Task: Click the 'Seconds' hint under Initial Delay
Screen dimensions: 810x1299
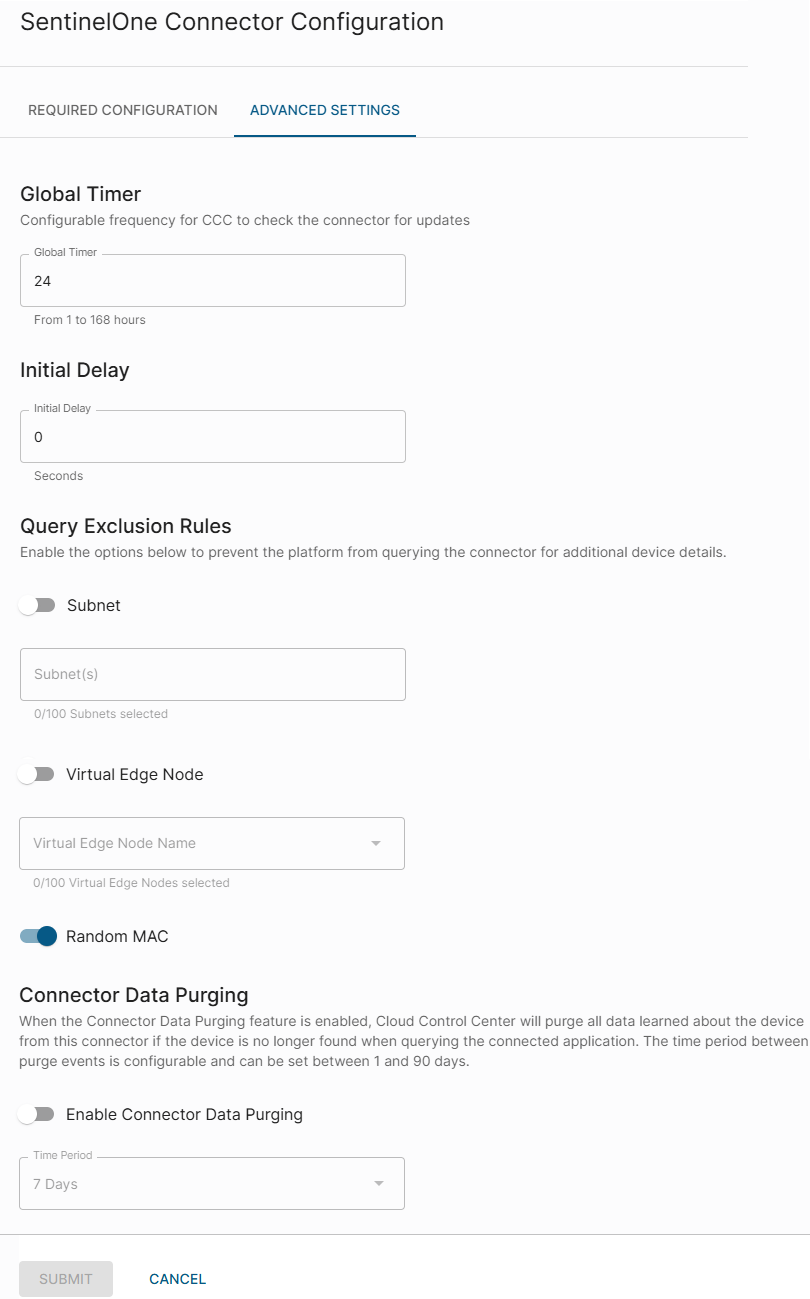Action: pyautogui.click(x=59, y=476)
